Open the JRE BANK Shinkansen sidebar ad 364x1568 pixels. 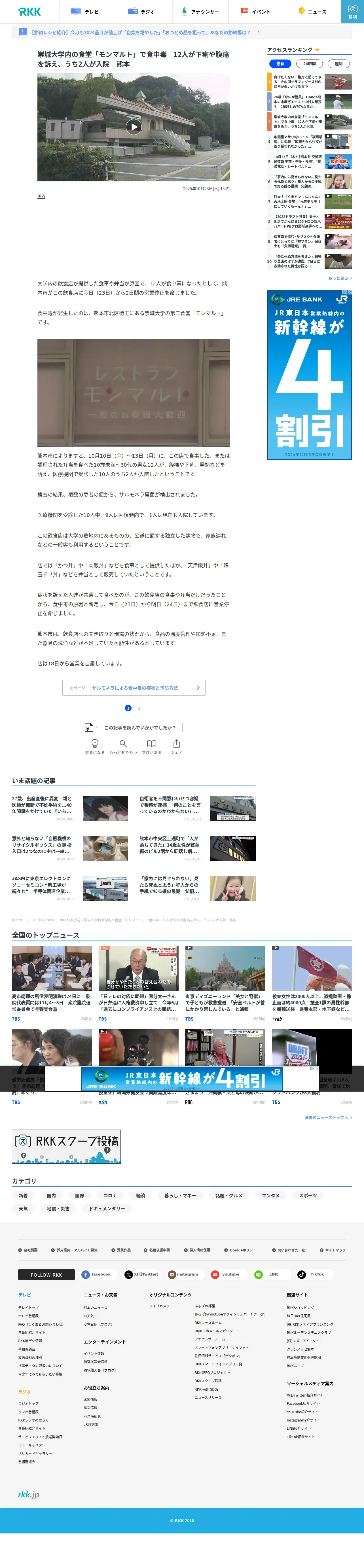coord(309,374)
